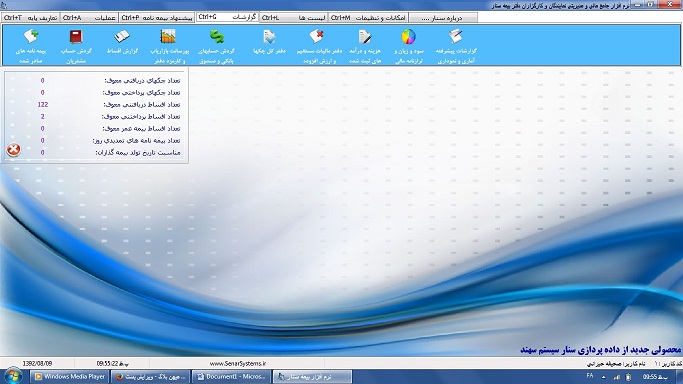This screenshot has width=683, height=384.
Task: Click the user name entry in status bar
Action: click(616, 363)
